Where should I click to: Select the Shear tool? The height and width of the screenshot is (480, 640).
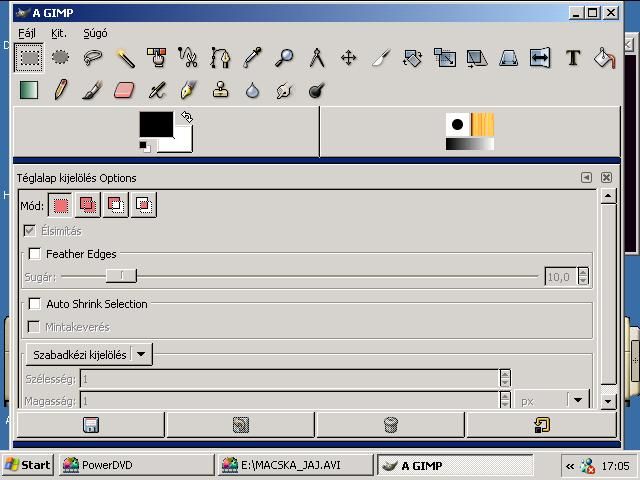click(x=477, y=58)
